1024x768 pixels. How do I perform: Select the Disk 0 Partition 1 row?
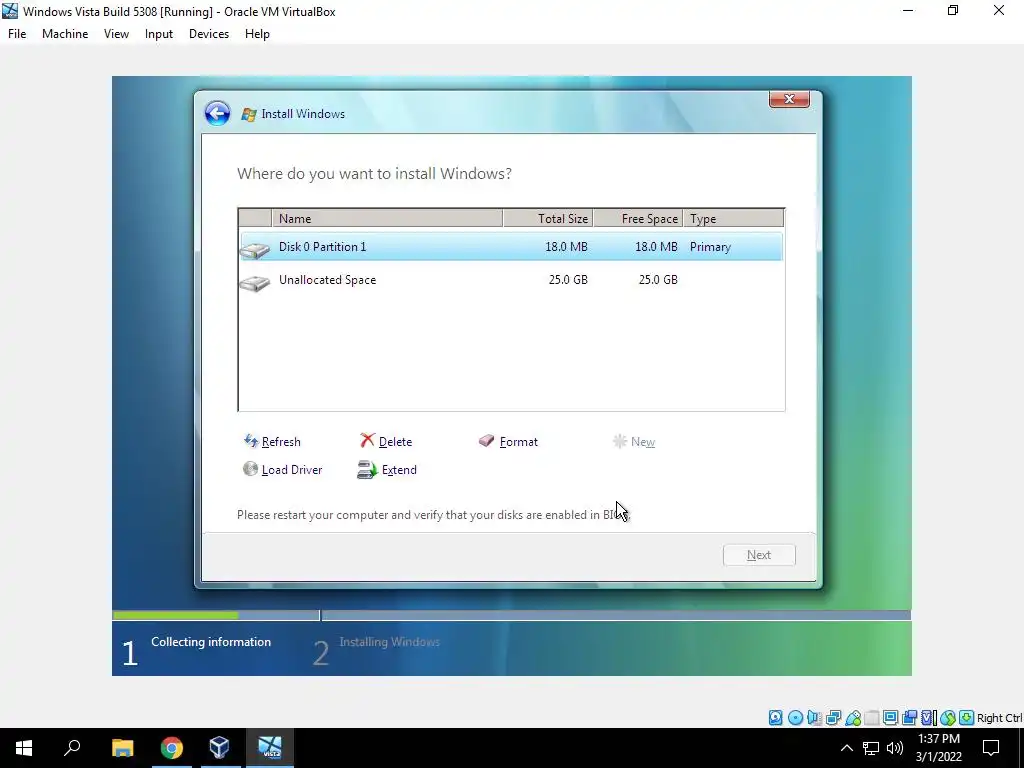click(x=511, y=247)
